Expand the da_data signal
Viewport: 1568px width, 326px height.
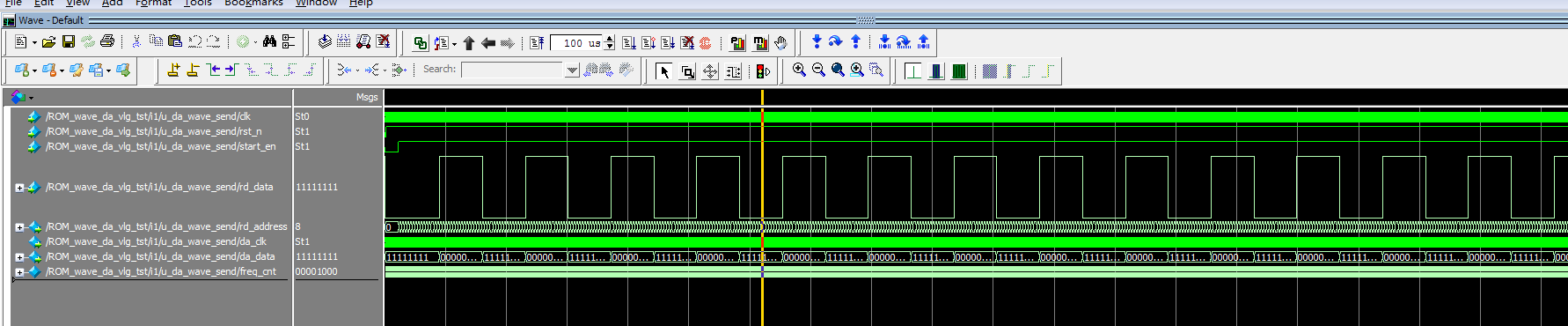(x=19, y=257)
